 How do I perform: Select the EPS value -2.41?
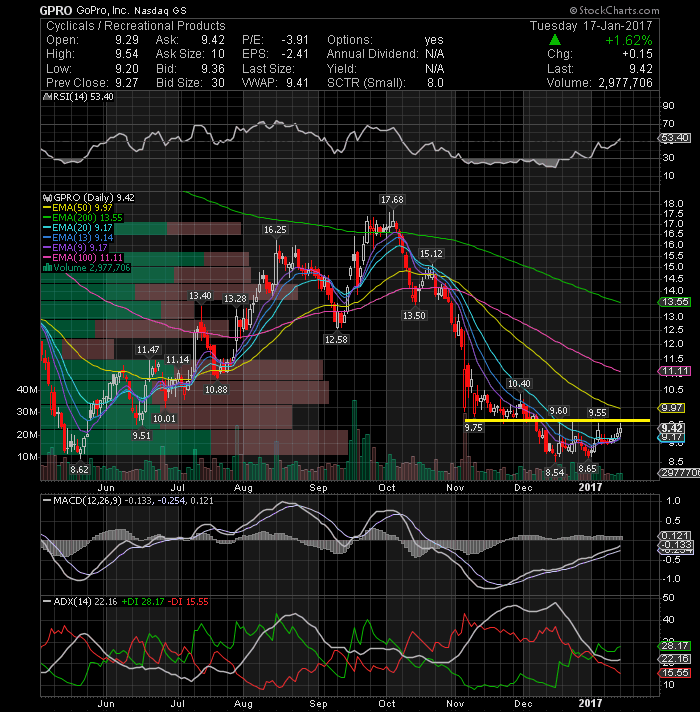[295, 54]
